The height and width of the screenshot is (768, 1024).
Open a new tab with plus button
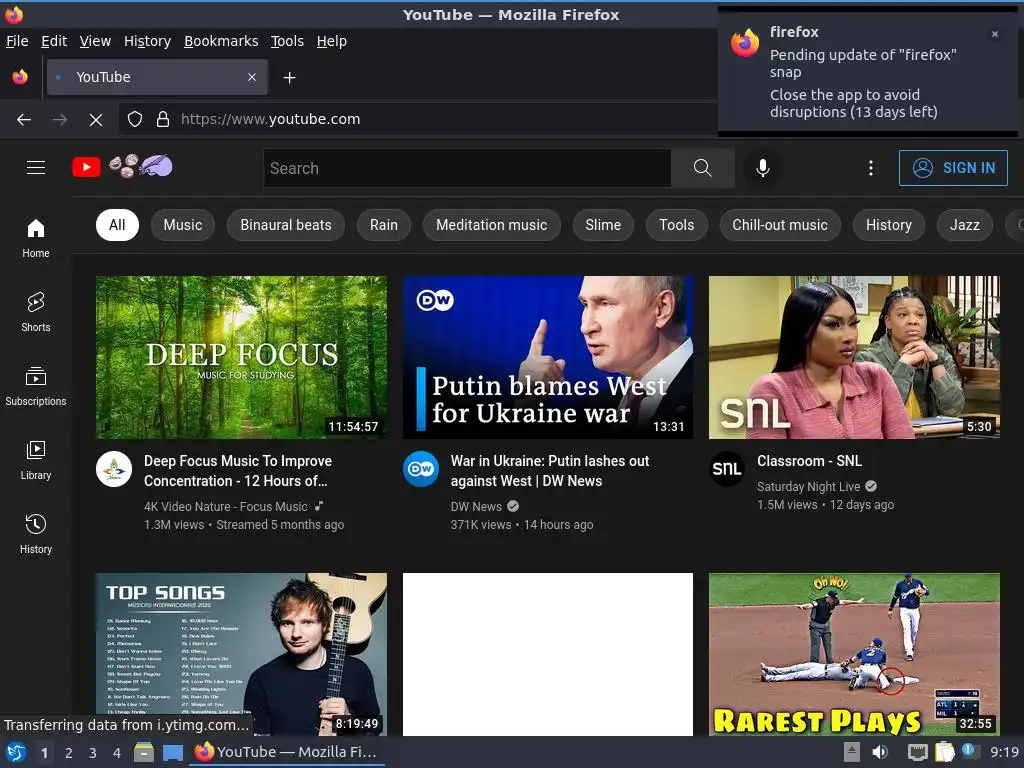pyautogui.click(x=289, y=78)
